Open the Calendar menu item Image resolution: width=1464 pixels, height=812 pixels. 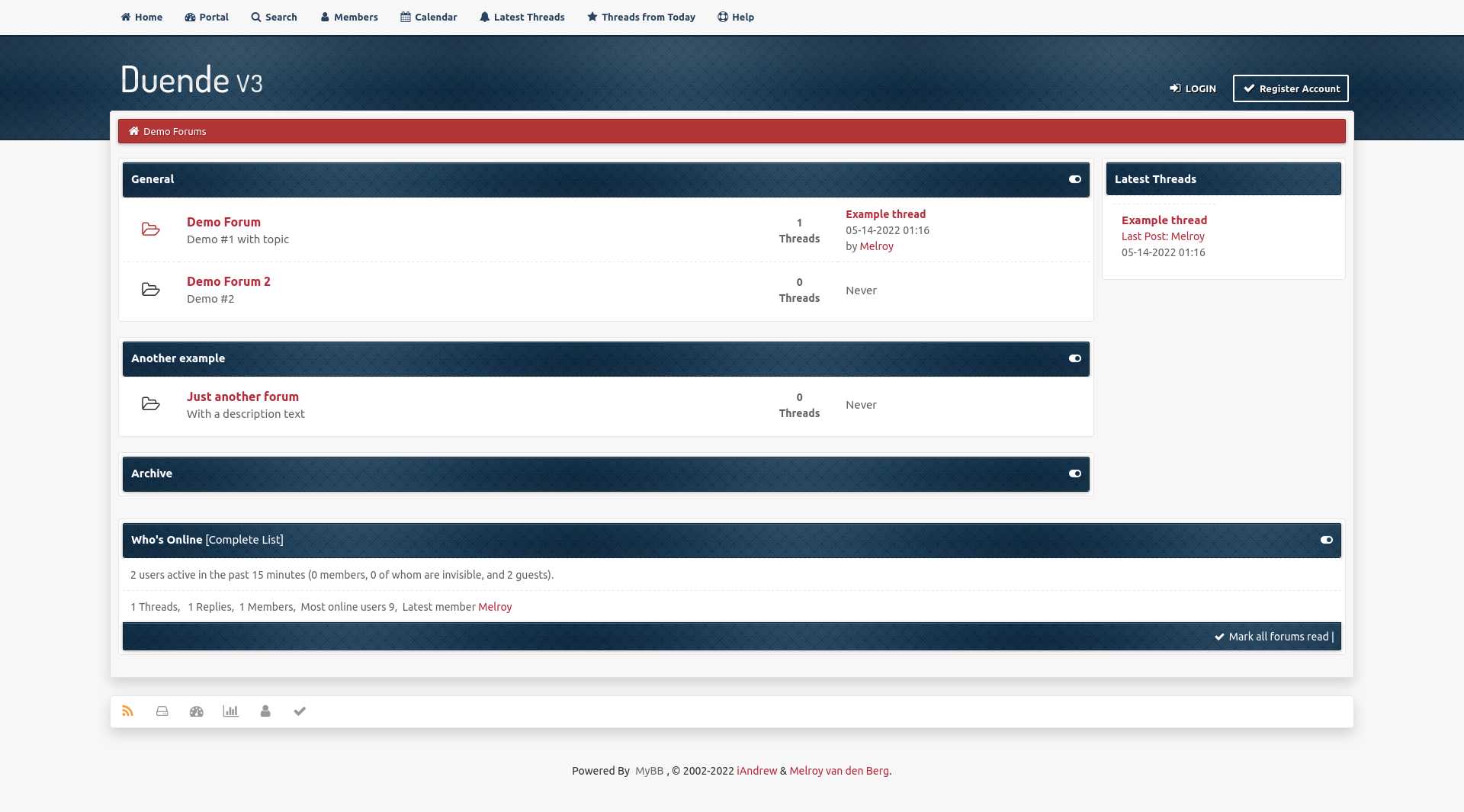pos(429,17)
